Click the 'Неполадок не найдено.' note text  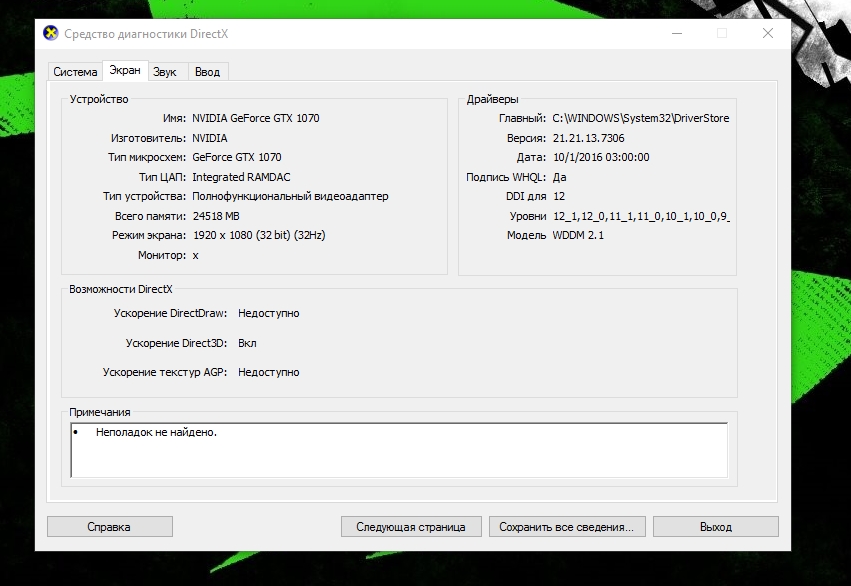tap(156, 432)
